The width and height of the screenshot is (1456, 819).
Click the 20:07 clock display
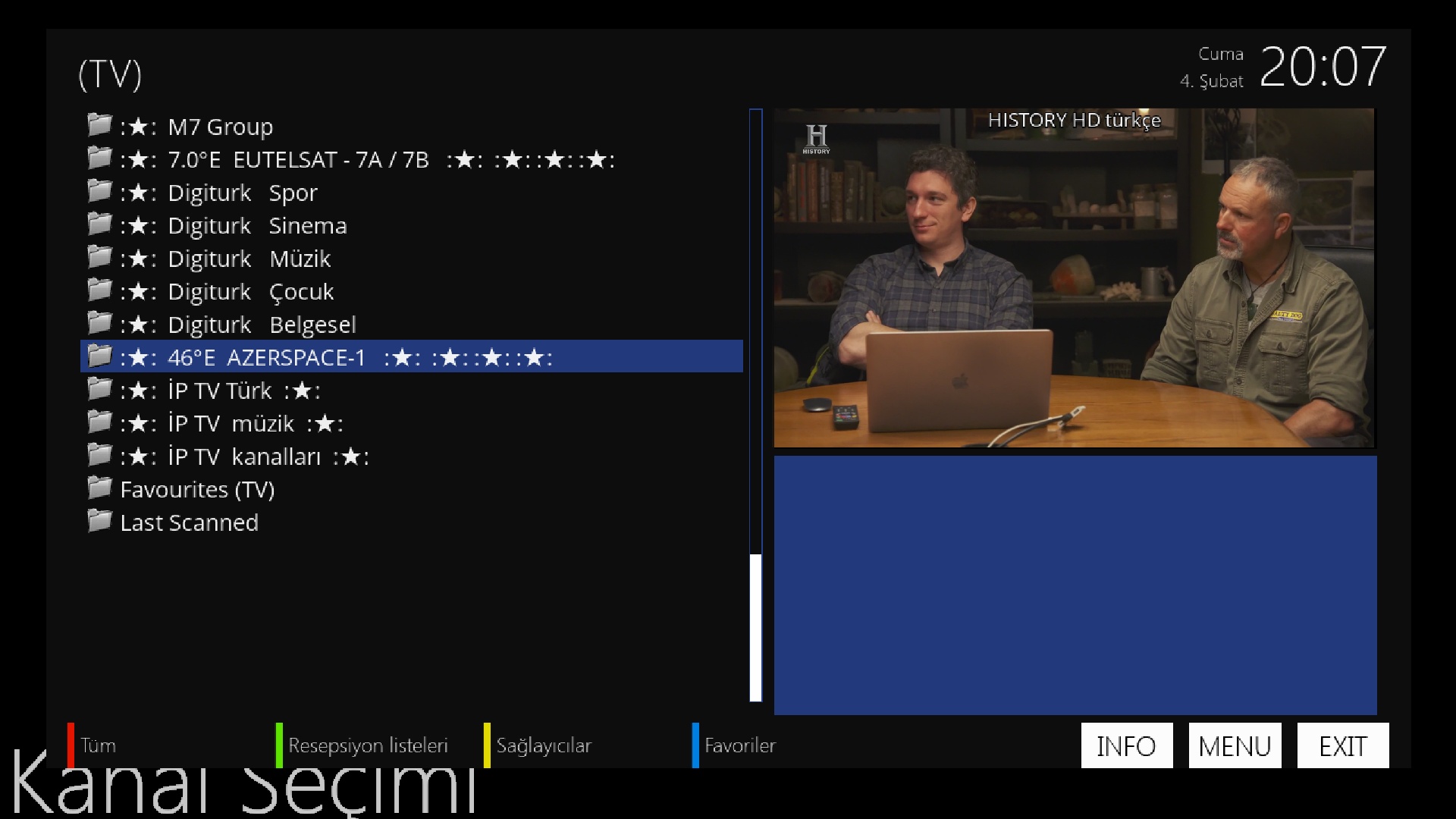pyautogui.click(x=1323, y=67)
